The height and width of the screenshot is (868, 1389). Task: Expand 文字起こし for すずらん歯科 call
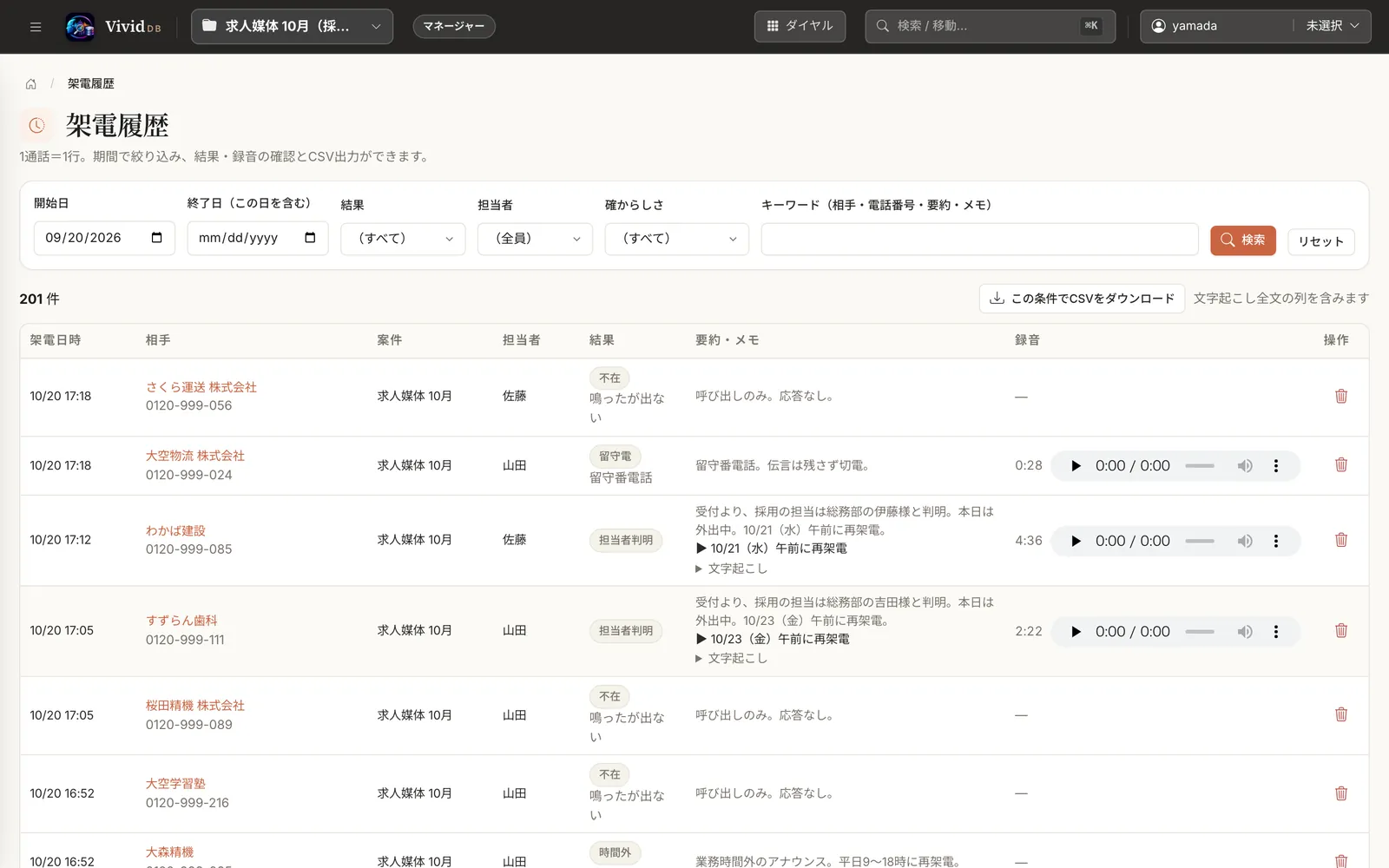tap(732, 658)
